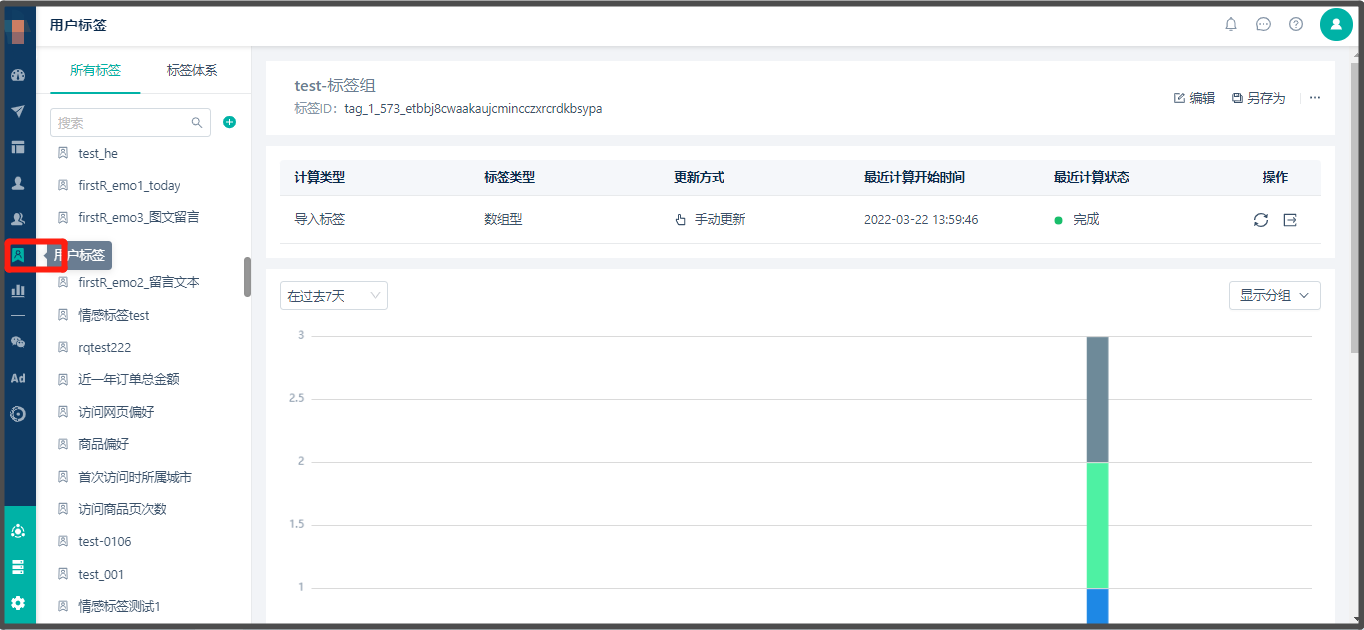The width and height of the screenshot is (1364, 630).
Task: Click the 完成 status cell
Action: point(1076,220)
